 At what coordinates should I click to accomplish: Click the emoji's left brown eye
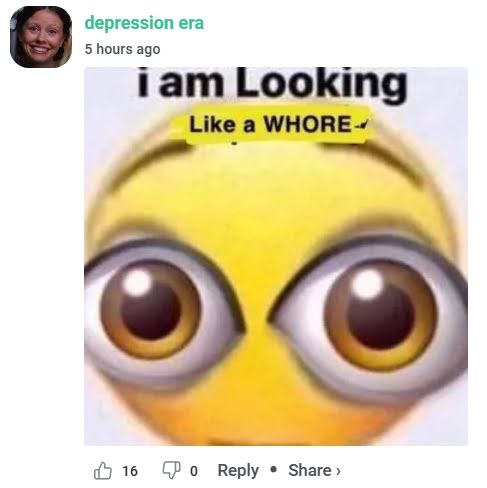(x=151, y=308)
